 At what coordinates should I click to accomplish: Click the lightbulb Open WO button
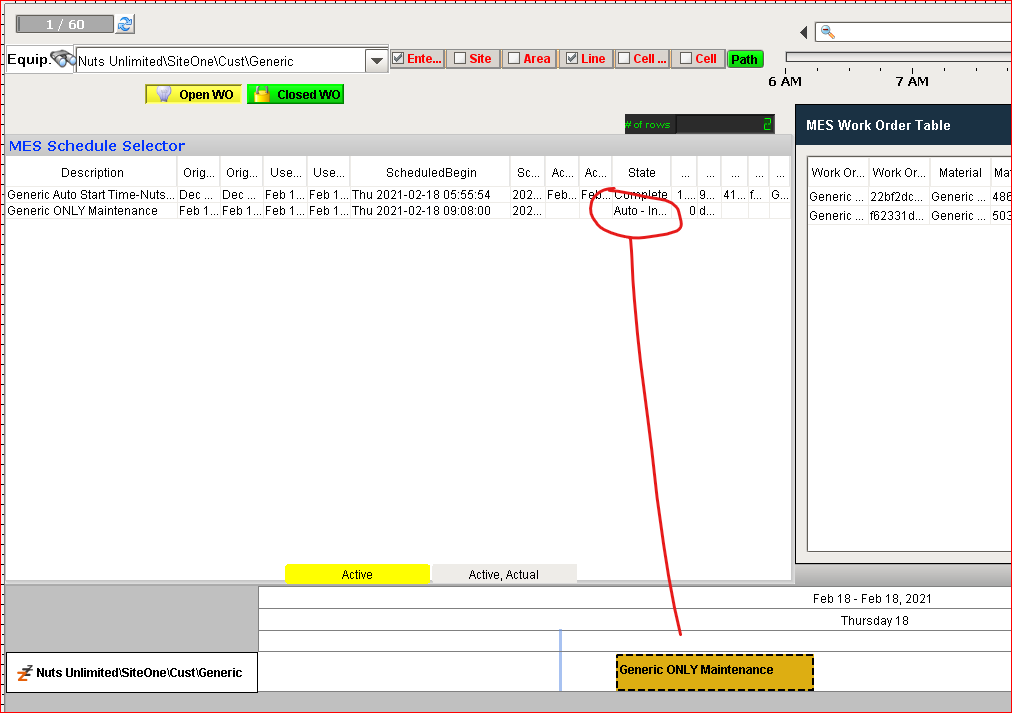coord(194,94)
